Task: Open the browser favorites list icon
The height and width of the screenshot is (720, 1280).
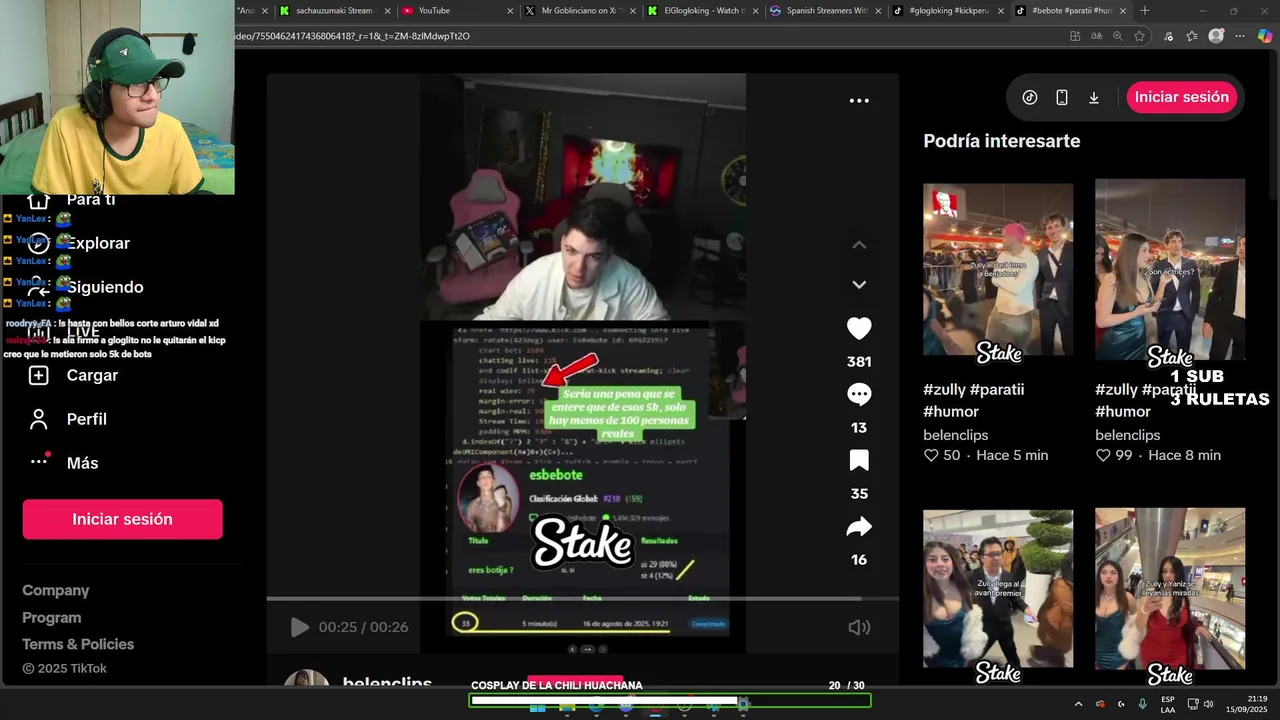Action: [x=1192, y=36]
